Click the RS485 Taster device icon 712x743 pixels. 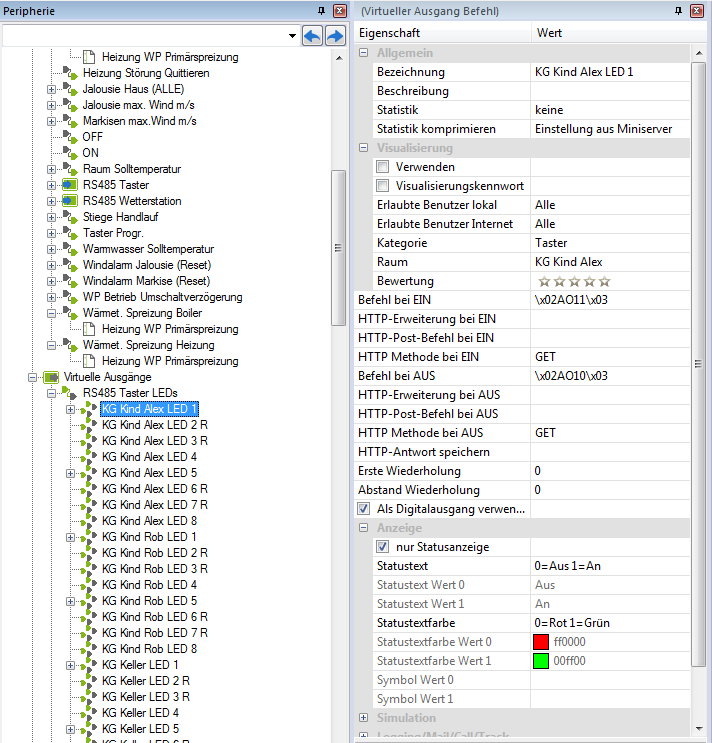[x=70, y=185]
